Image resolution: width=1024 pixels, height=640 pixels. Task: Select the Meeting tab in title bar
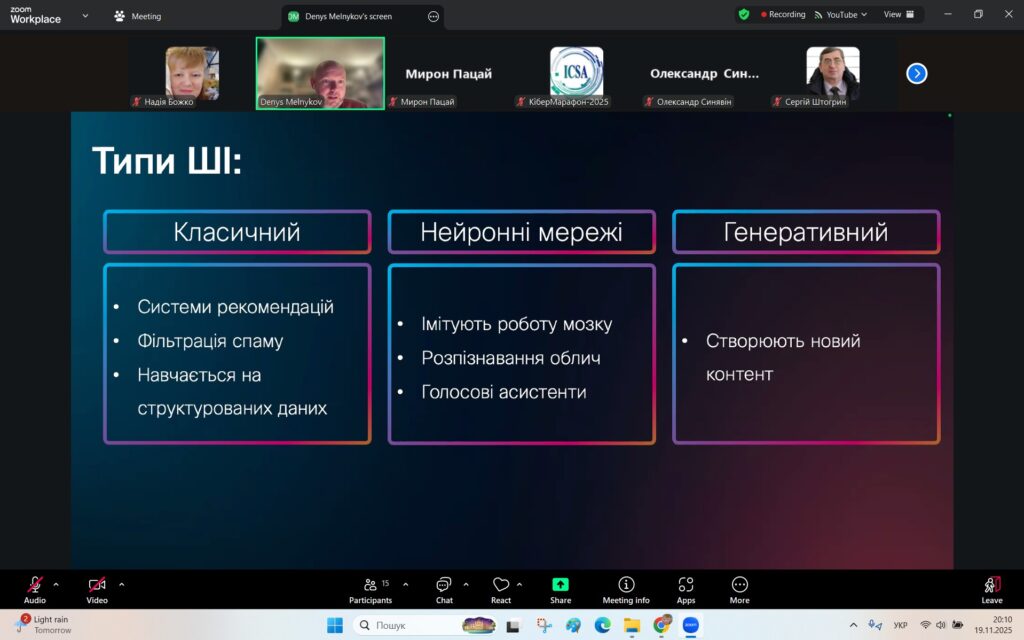click(138, 16)
